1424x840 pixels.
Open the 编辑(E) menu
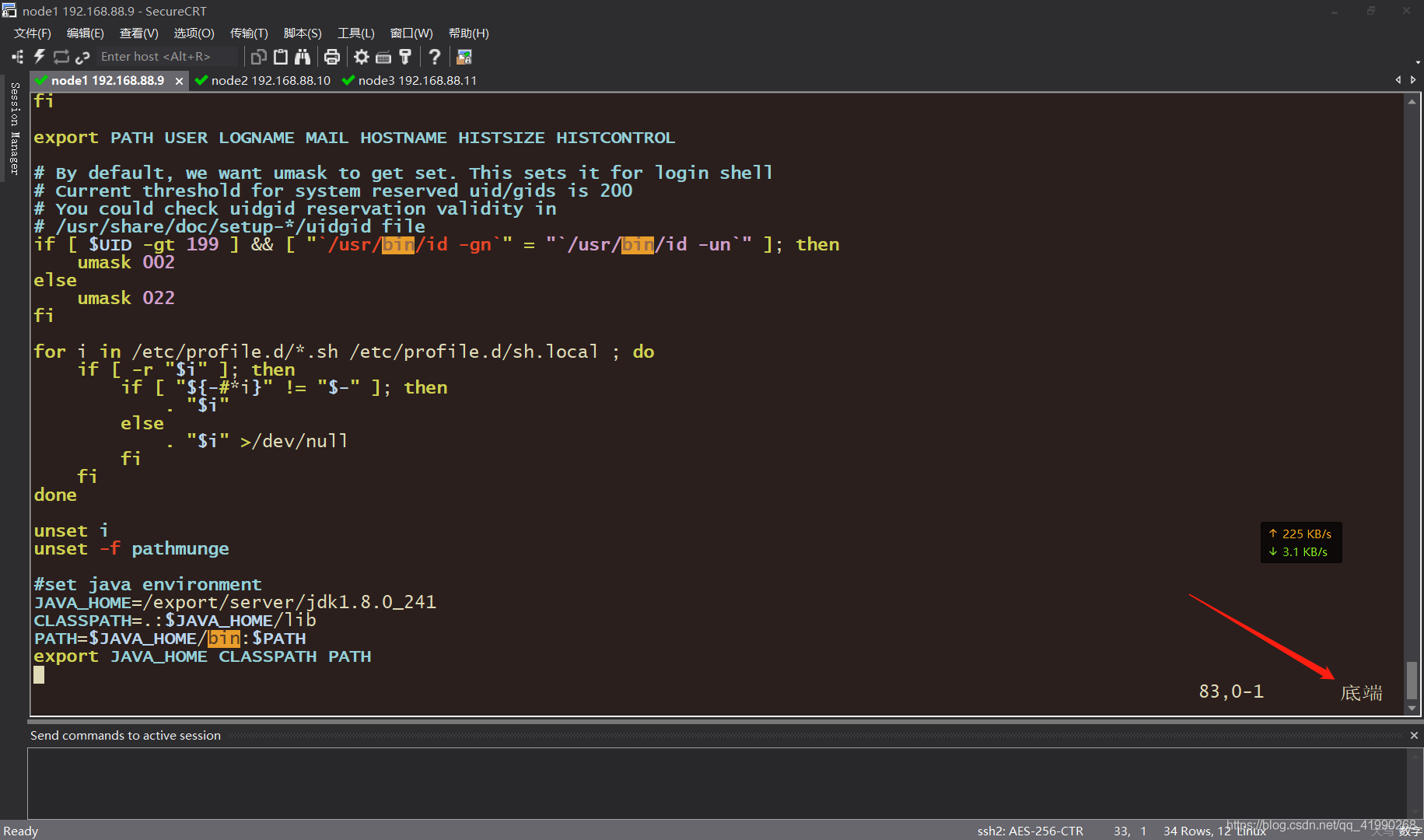click(x=86, y=33)
